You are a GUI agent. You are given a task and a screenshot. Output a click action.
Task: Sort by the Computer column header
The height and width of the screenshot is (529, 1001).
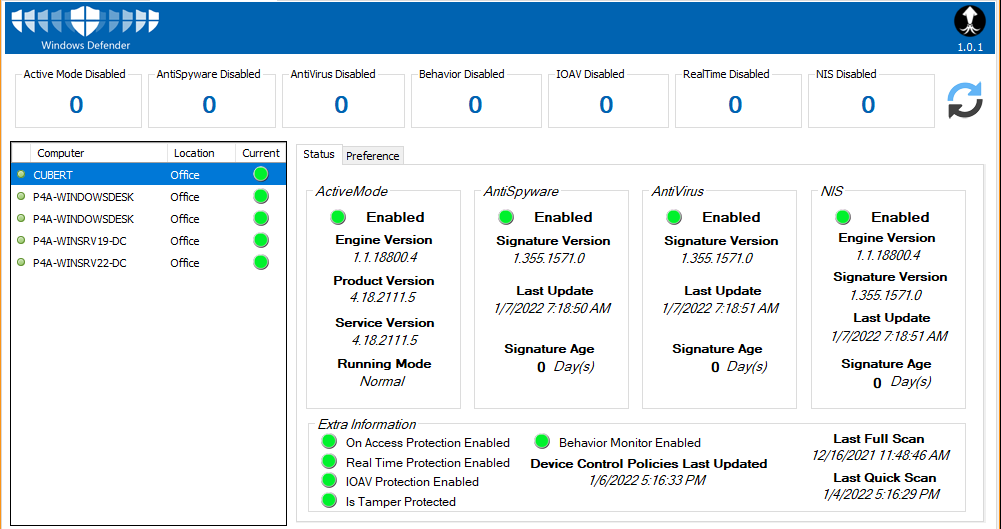(98, 153)
